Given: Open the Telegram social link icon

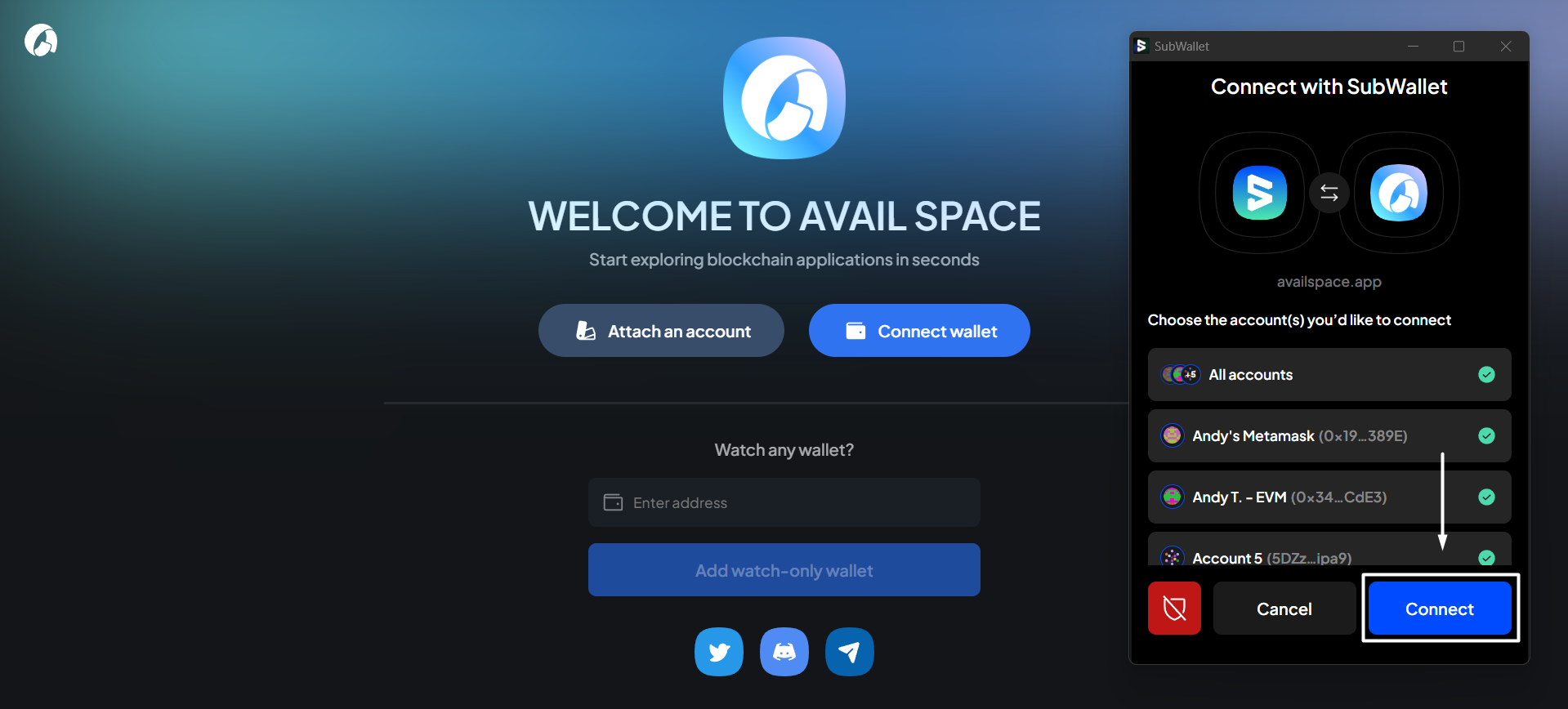Looking at the screenshot, I should tap(850, 652).
